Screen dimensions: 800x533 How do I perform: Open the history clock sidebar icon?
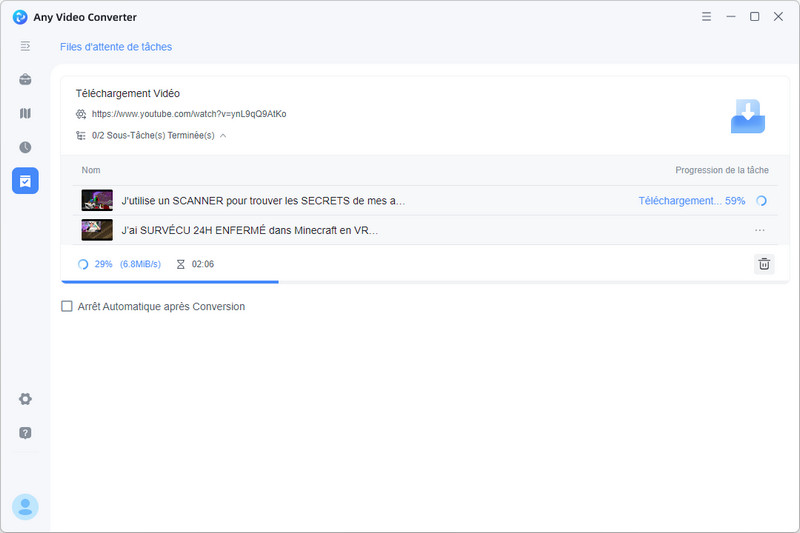pos(25,147)
